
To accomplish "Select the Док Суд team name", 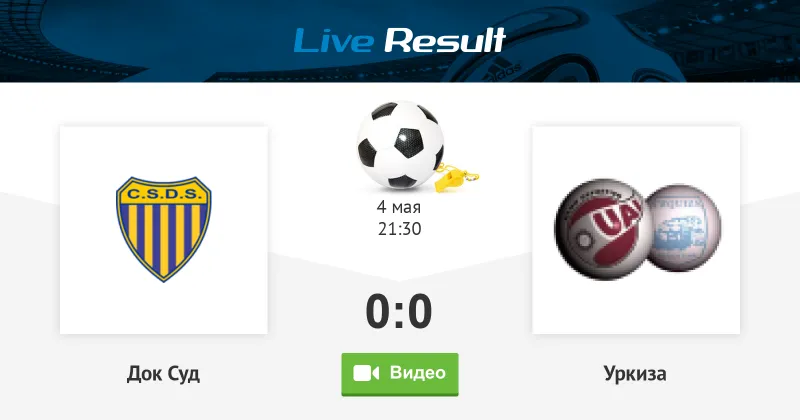I will [x=163, y=374].
